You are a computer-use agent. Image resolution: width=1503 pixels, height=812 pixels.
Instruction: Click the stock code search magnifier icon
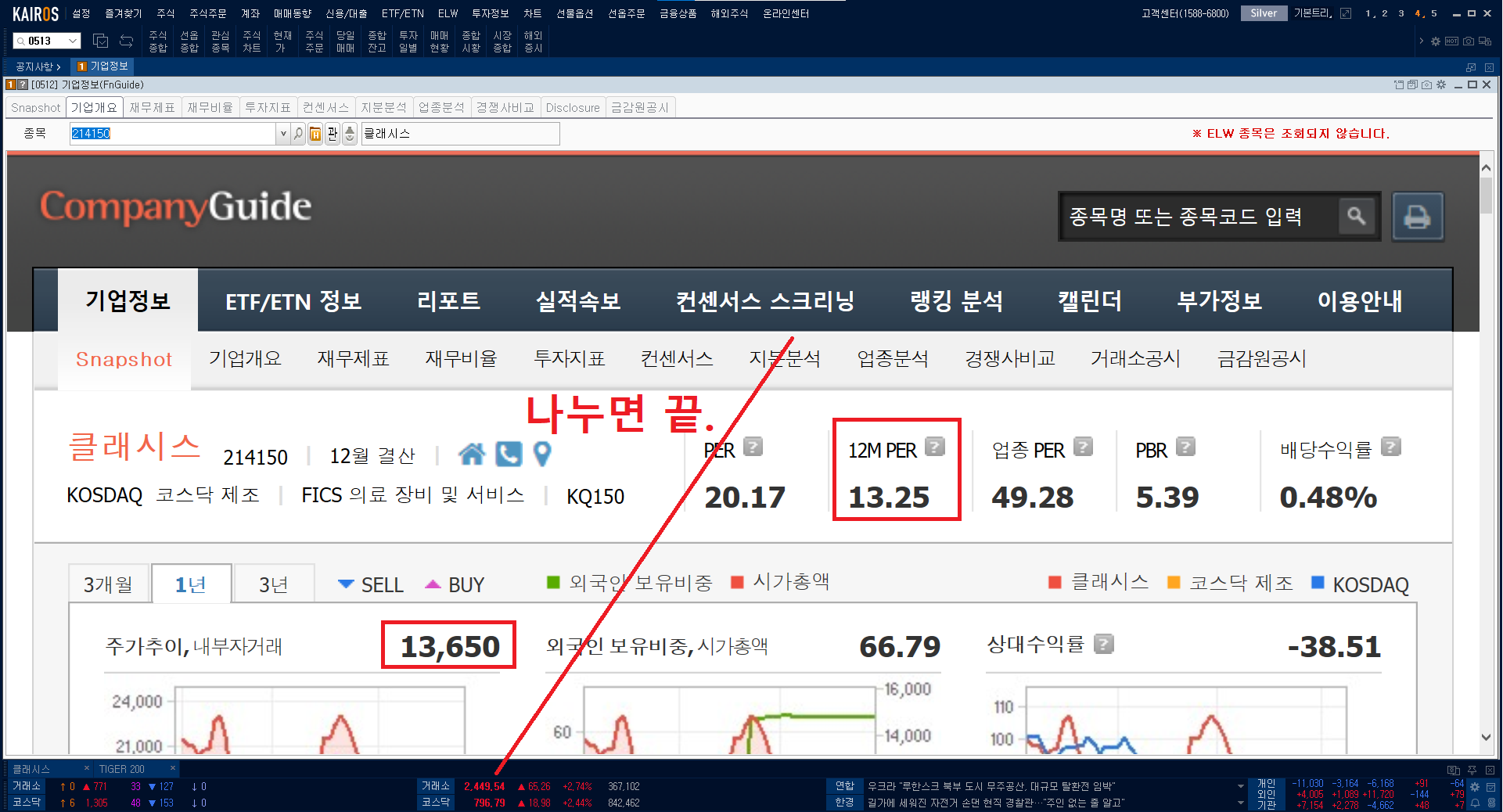(298, 134)
